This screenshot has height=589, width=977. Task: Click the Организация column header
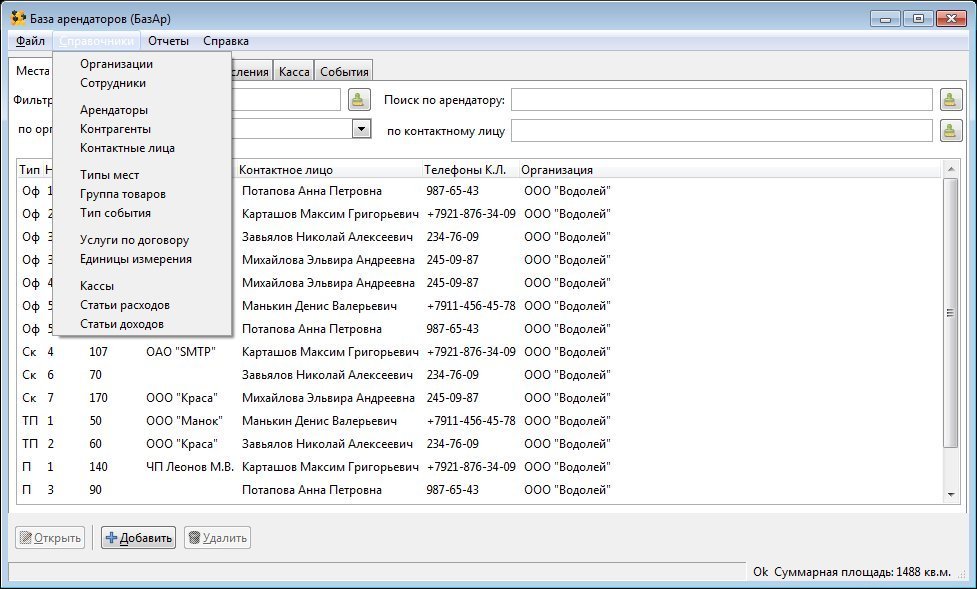[557, 170]
